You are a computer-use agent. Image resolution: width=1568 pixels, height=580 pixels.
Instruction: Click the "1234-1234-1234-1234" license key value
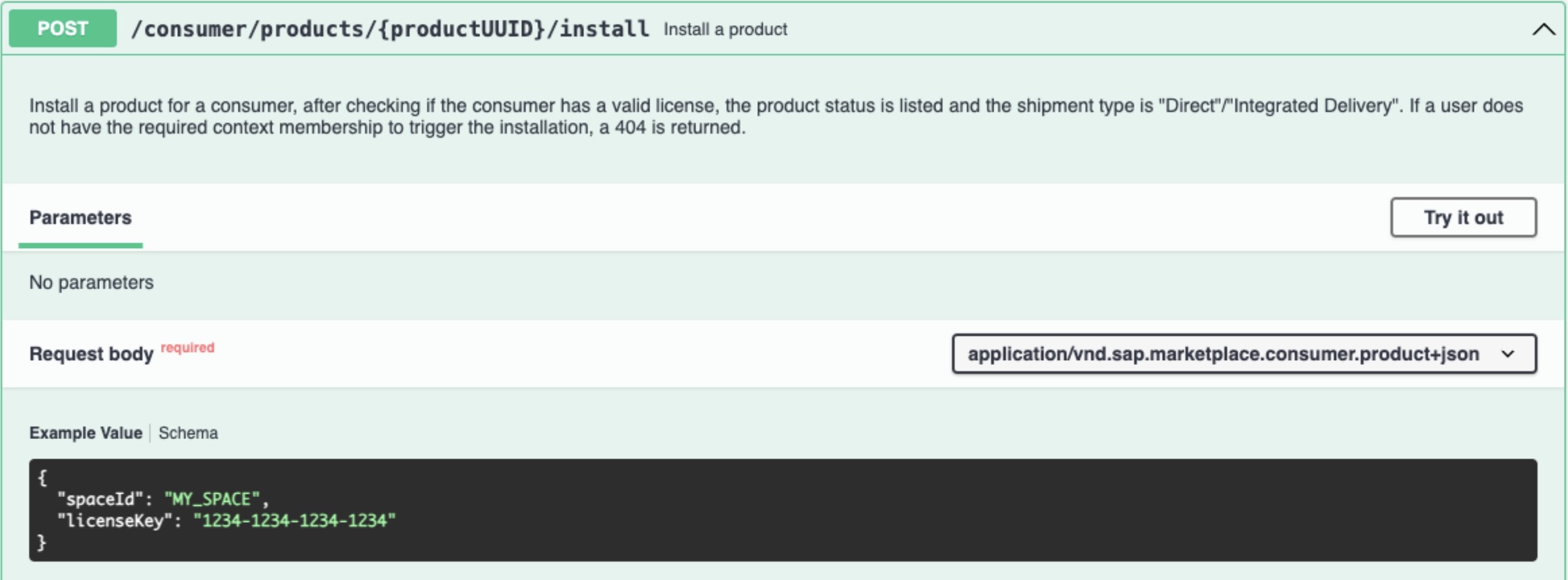coord(294,521)
